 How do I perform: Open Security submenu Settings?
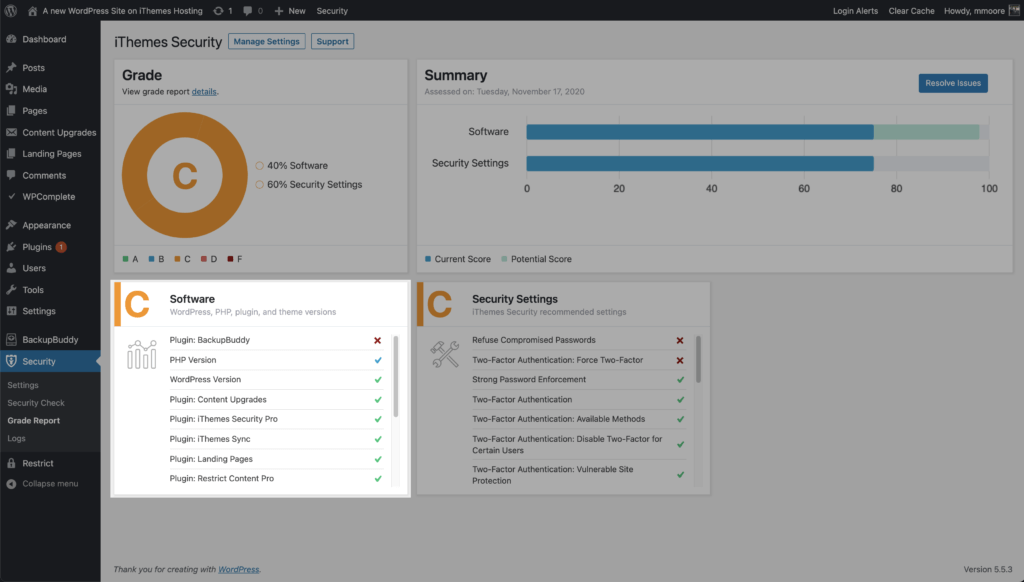click(23, 385)
